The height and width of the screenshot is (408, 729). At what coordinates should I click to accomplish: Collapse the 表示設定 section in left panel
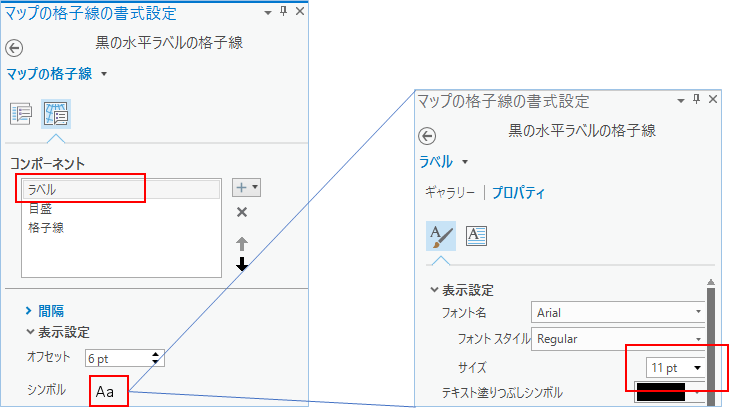pos(58,332)
